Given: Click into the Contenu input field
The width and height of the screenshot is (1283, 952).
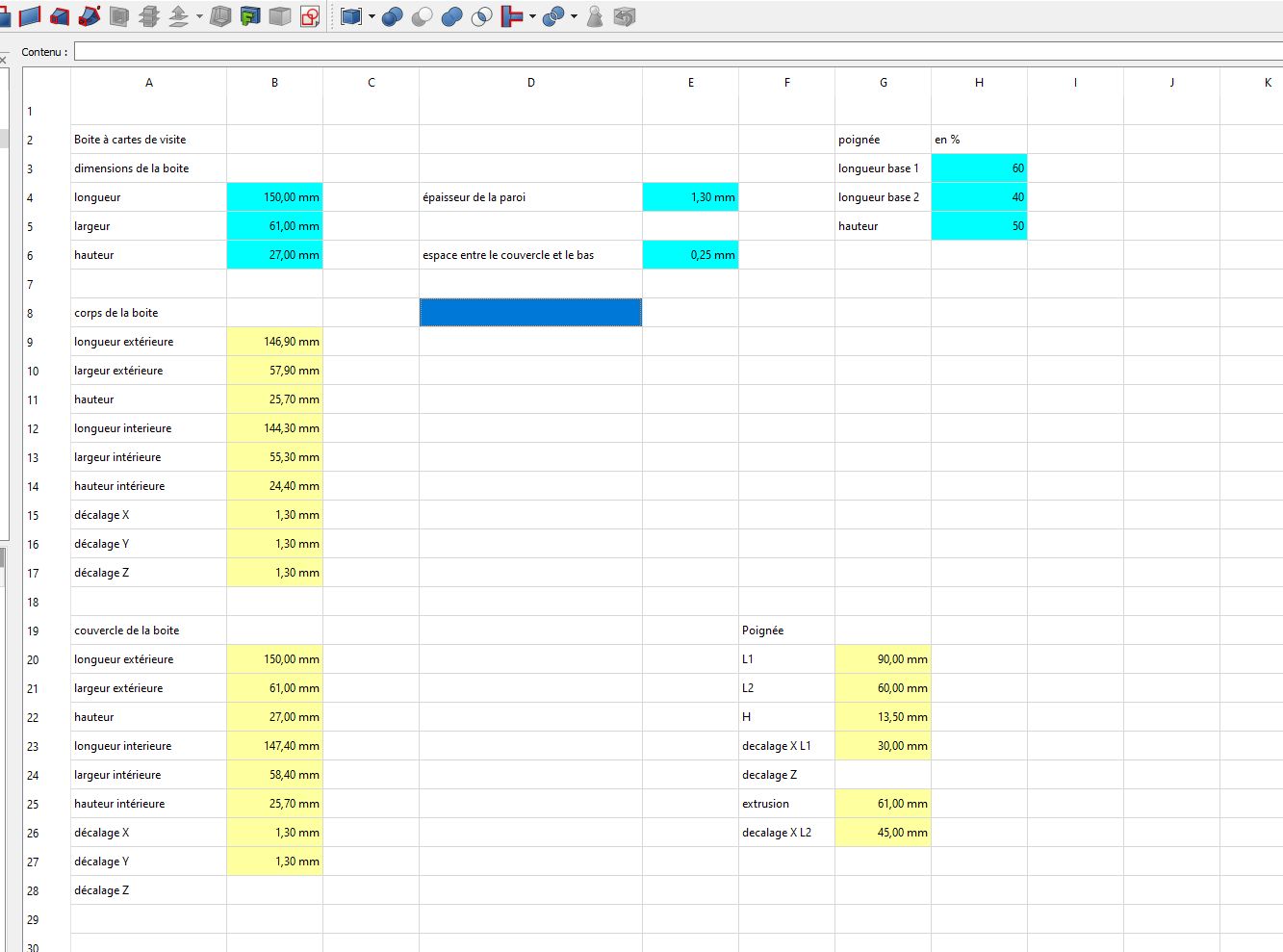Looking at the screenshot, I should [x=679, y=51].
